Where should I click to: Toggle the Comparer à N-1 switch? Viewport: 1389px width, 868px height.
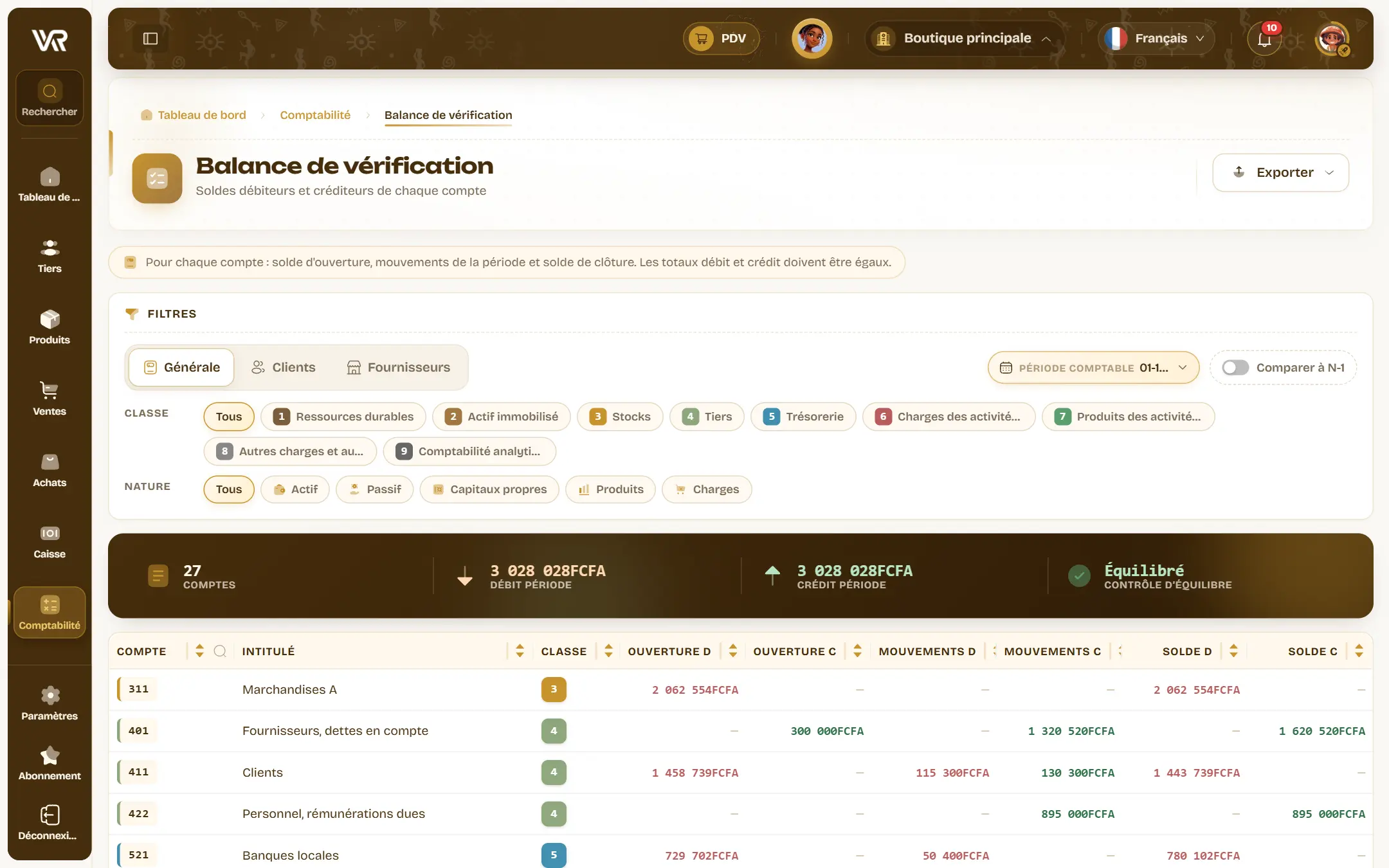(1235, 367)
